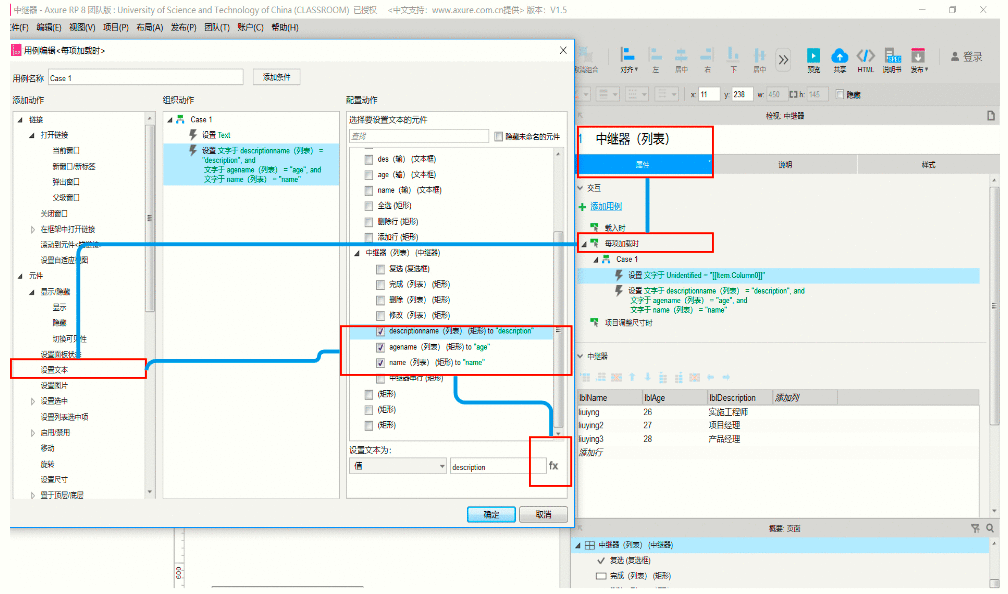Click the Publish (发布) toolbar icon

click(x=918, y=56)
